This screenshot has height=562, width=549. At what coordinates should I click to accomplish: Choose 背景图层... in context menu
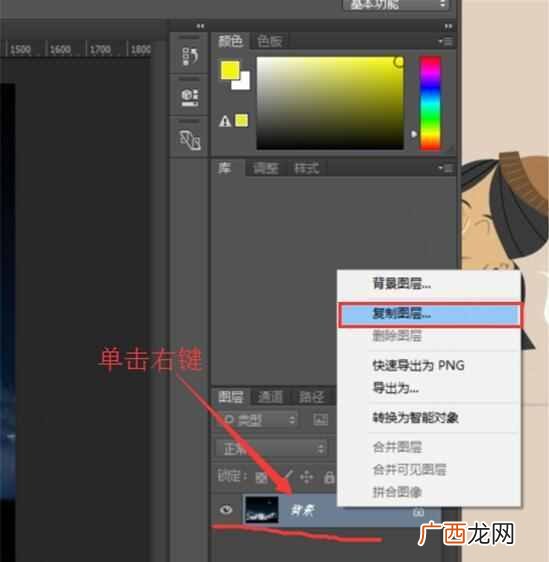pyautogui.click(x=429, y=284)
